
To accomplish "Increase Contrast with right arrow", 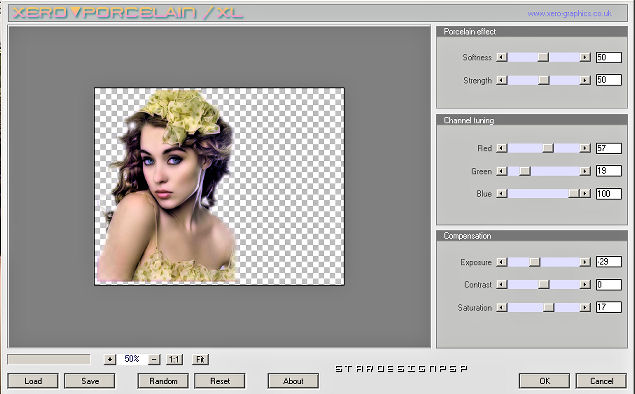I will 585,285.
